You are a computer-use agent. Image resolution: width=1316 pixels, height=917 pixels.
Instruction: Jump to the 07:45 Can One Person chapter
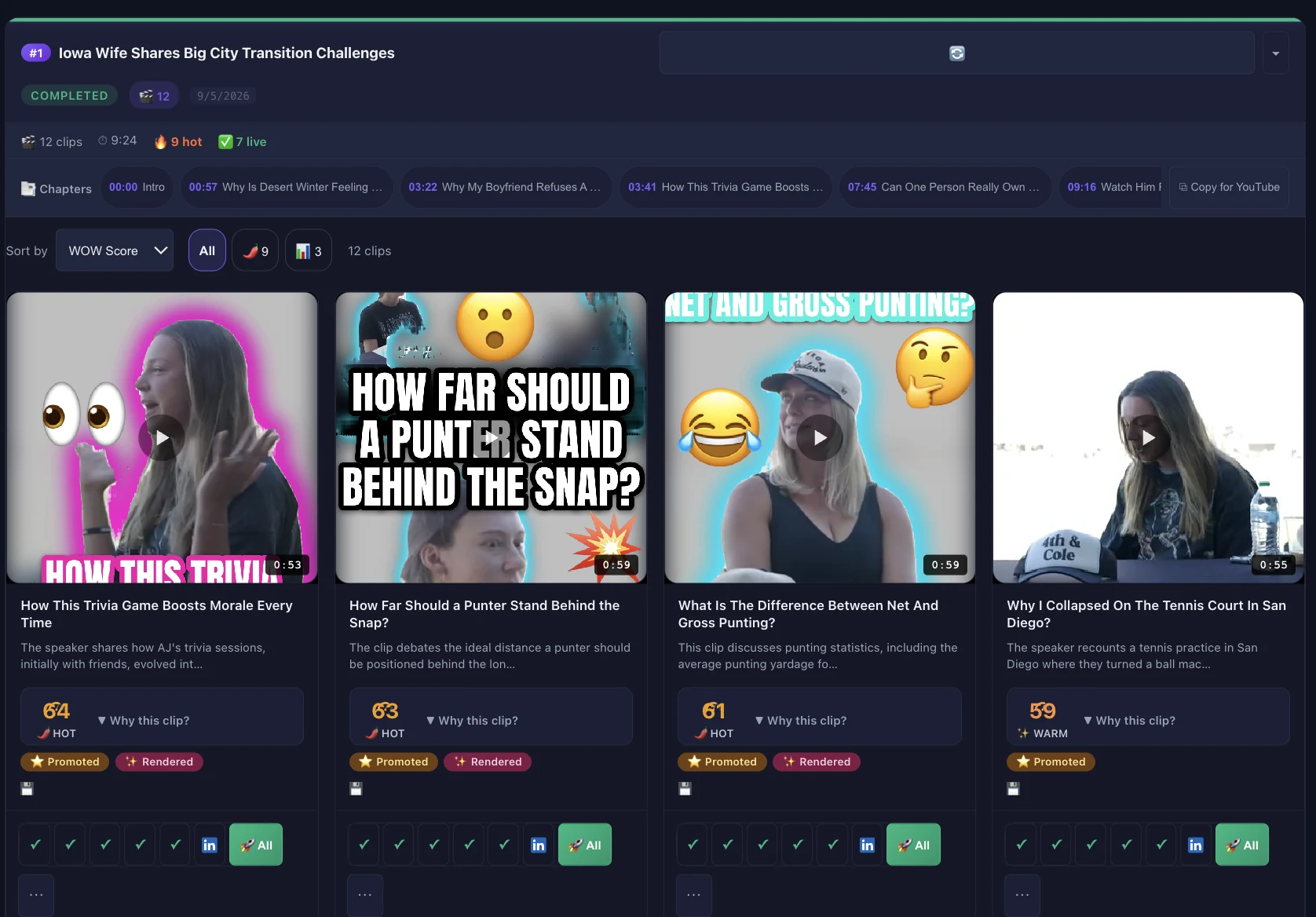coord(945,187)
